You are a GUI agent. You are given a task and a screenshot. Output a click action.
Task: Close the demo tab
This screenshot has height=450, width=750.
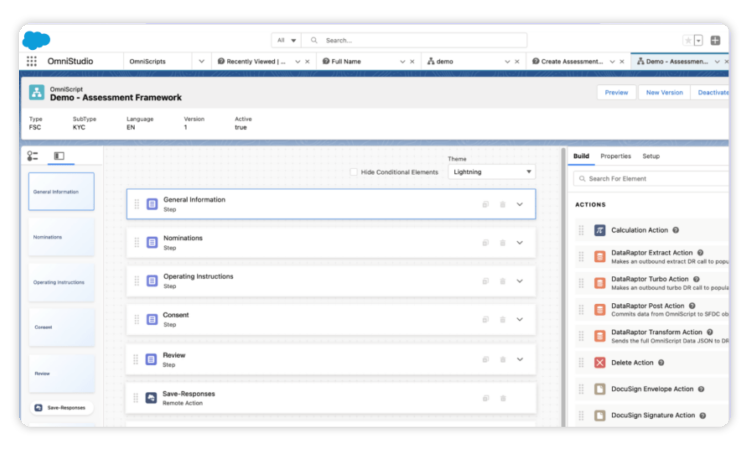pyautogui.click(x=517, y=62)
